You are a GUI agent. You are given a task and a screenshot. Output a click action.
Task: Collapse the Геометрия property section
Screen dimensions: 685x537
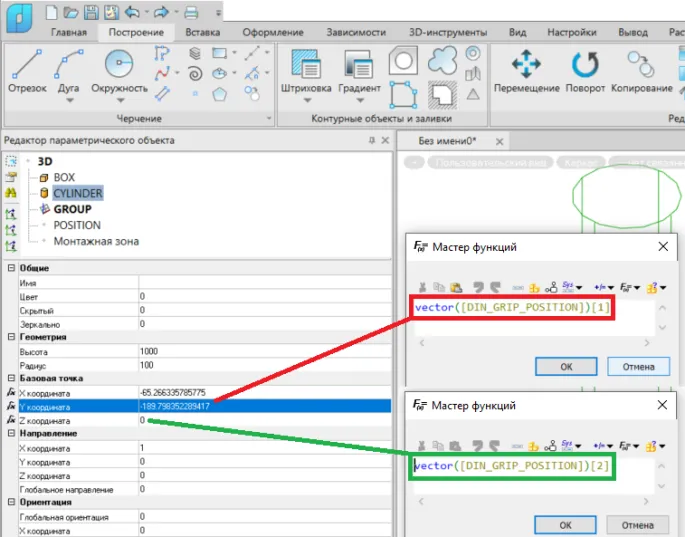[x=11, y=338]
